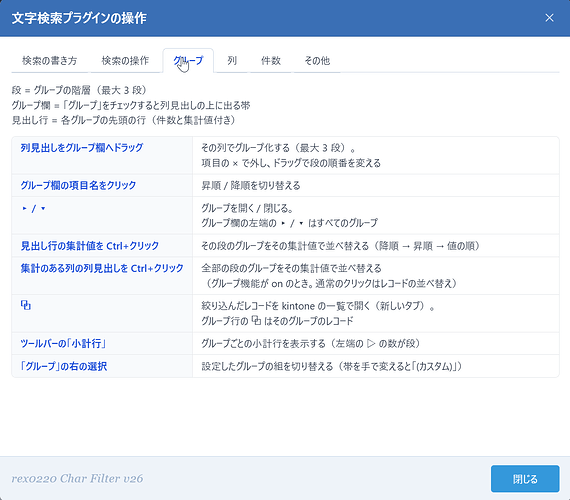Click 全部の段のグループをその集計値で並べ替える text
Screen dimensions: 570x500
292,269
